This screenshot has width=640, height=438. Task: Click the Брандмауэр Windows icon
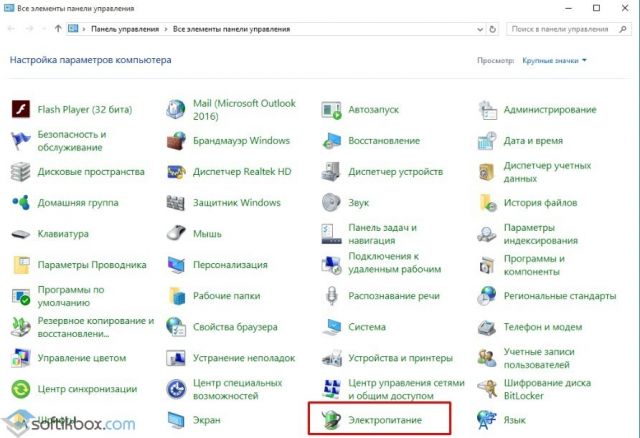click(176, 141)
